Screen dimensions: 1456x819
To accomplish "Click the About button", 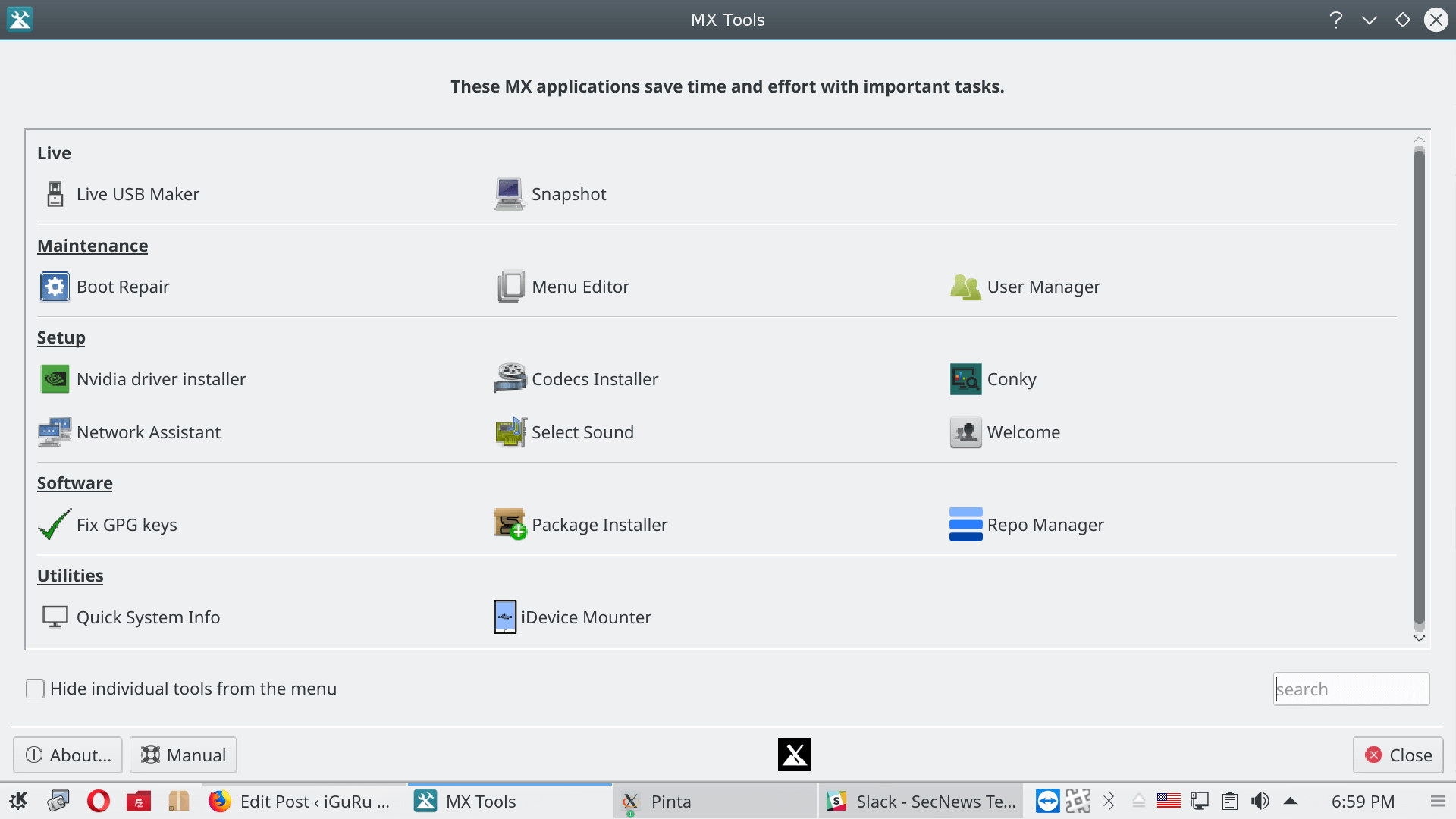I will coord(67,755).
